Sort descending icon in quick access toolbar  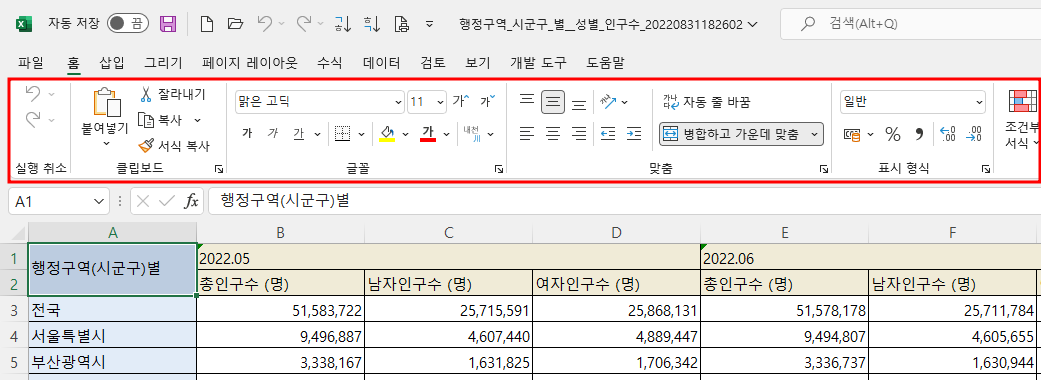point(372,25)
